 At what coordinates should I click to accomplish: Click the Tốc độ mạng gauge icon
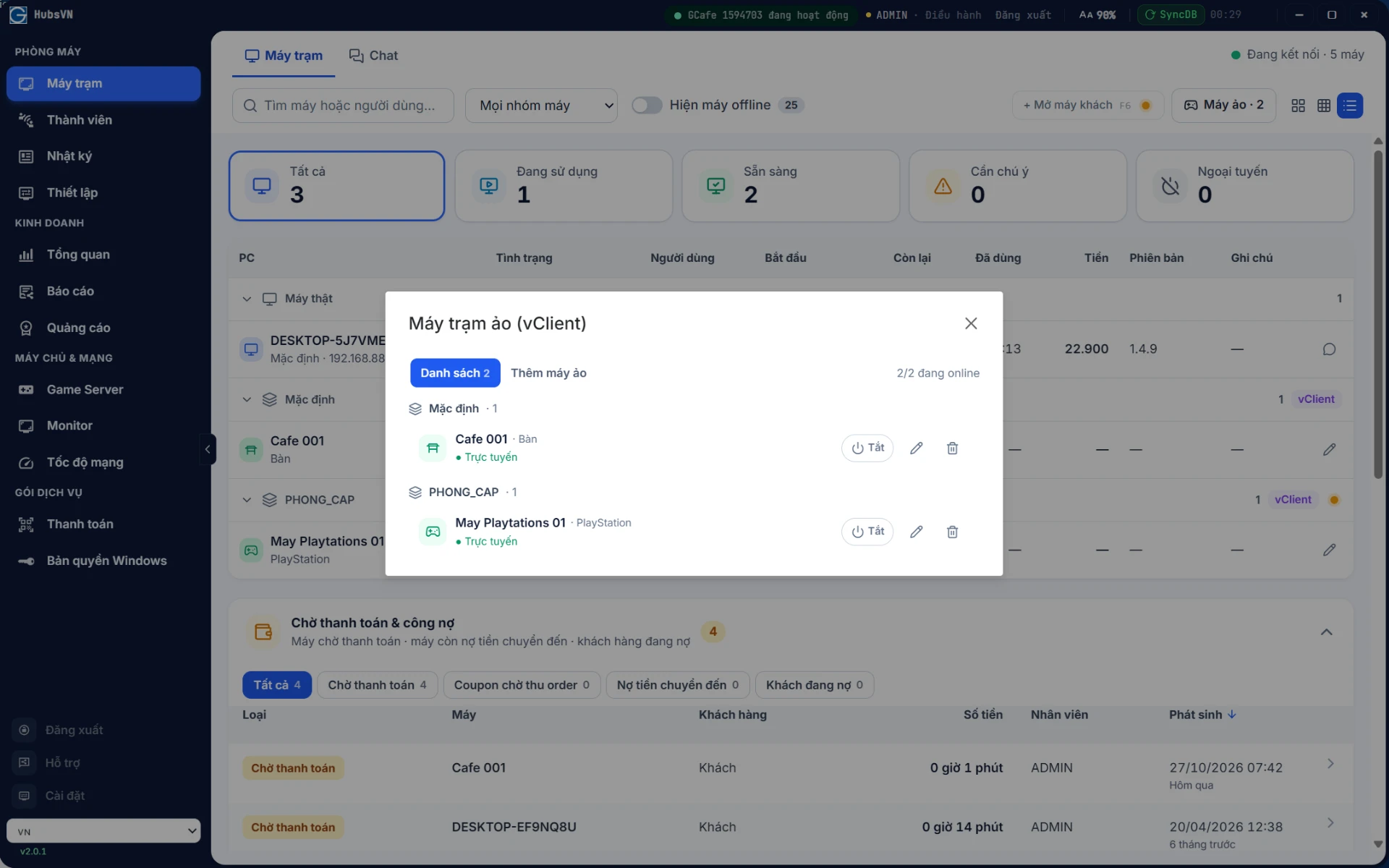(x=26, y=462)
